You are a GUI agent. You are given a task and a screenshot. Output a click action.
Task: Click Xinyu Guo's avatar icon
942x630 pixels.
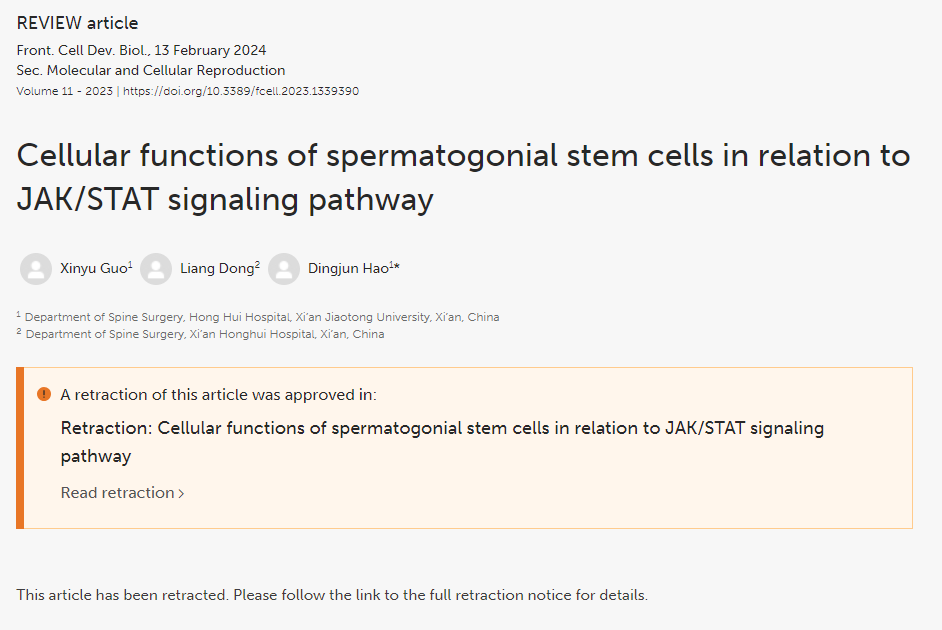coord(36,268)
